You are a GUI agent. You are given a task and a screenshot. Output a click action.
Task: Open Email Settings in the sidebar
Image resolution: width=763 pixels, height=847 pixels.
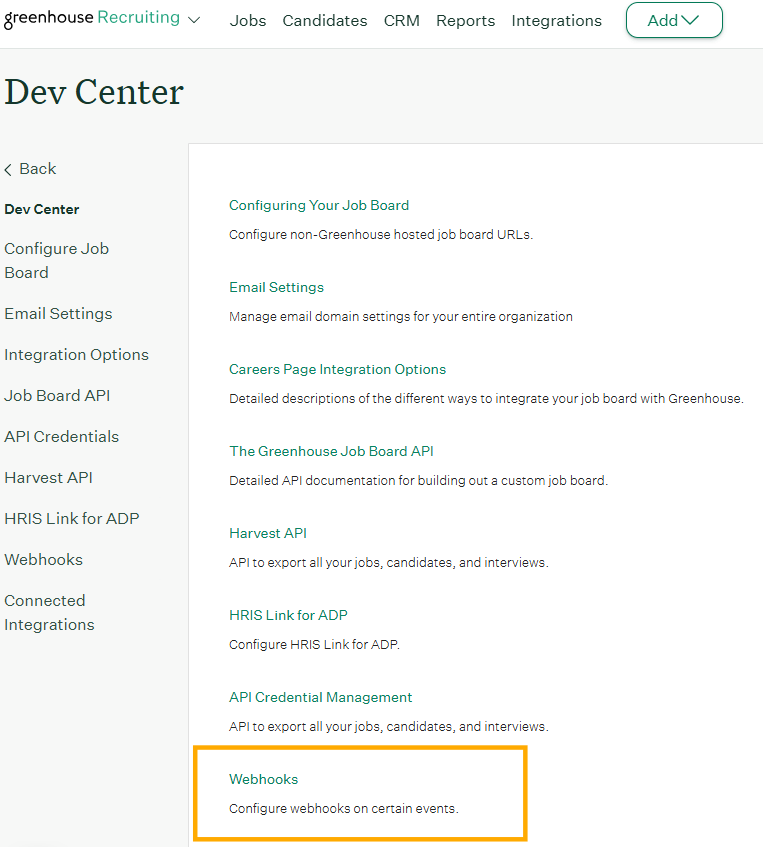click(x=58, y=314)
